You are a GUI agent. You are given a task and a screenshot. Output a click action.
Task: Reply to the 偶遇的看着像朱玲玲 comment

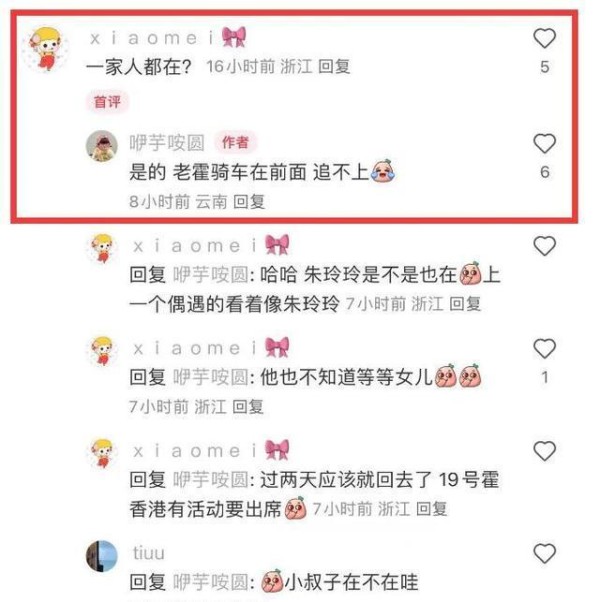click(465, 304)
